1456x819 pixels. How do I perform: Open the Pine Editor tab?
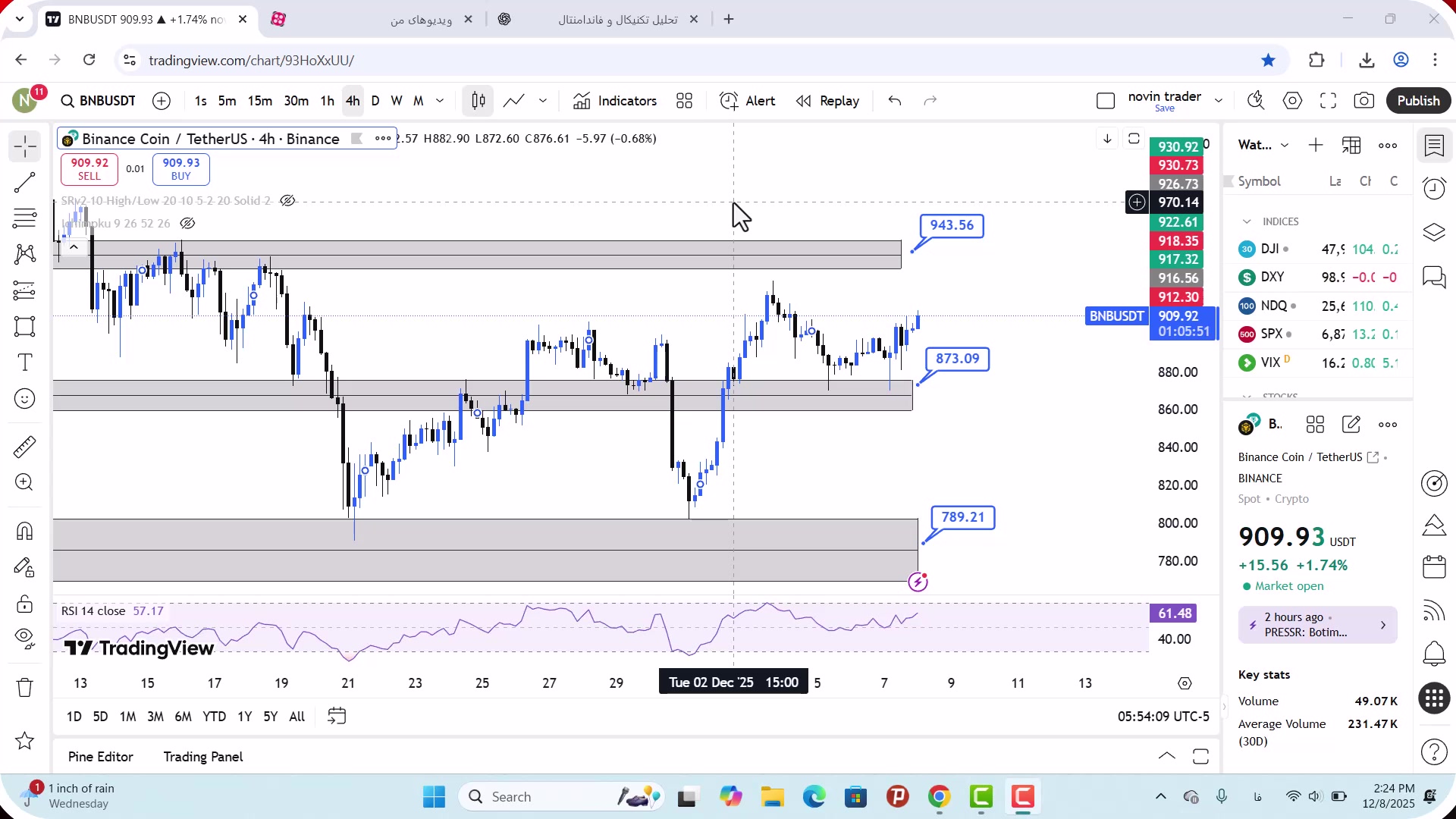[101, 757]
